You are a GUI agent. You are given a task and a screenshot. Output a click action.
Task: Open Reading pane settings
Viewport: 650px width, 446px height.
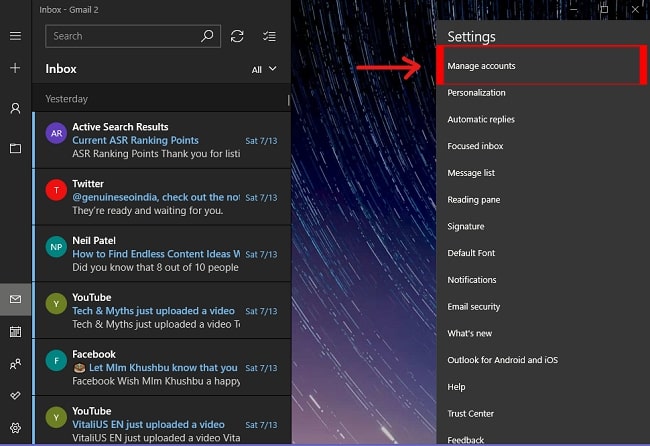[473, 200]
